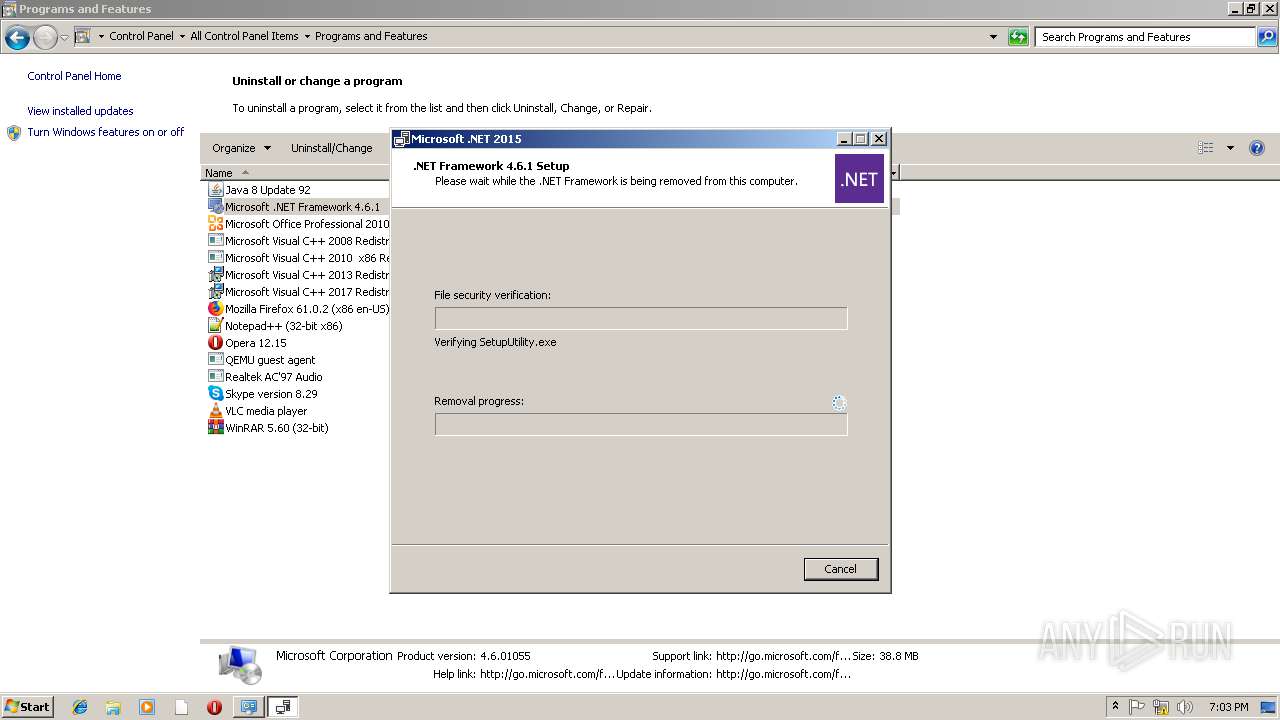Image resolution: width=1280 pixels, height=720 pixels.
Task: Open recent pages dropdown next to forward arrow
Action: click(64, 38)
